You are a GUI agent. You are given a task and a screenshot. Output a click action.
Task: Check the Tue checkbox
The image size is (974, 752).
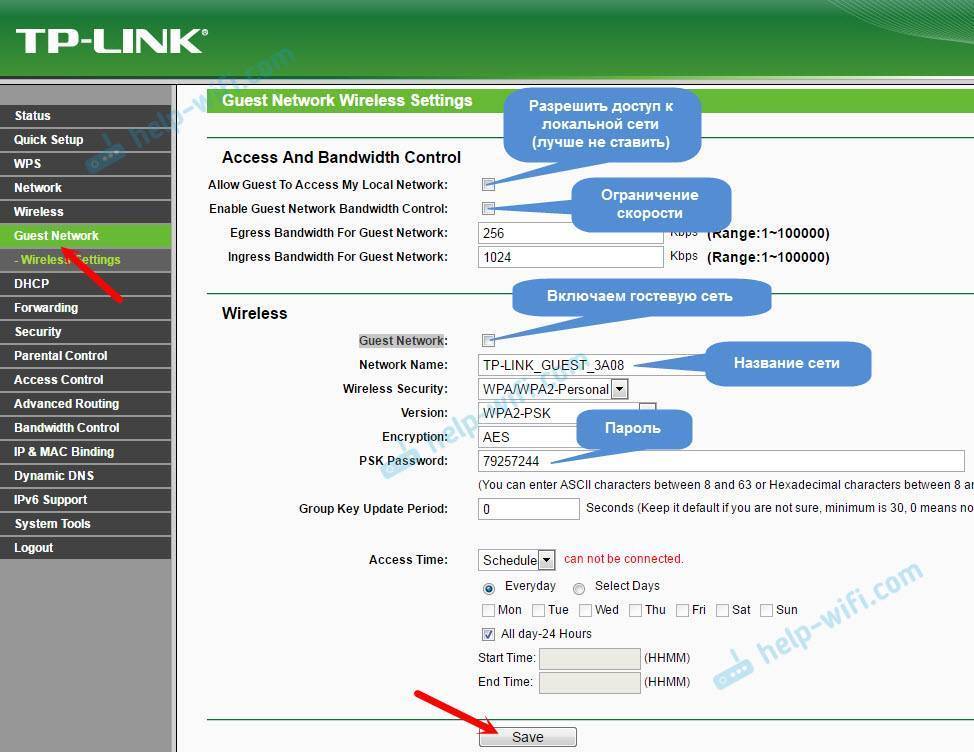tap(539, 610)
